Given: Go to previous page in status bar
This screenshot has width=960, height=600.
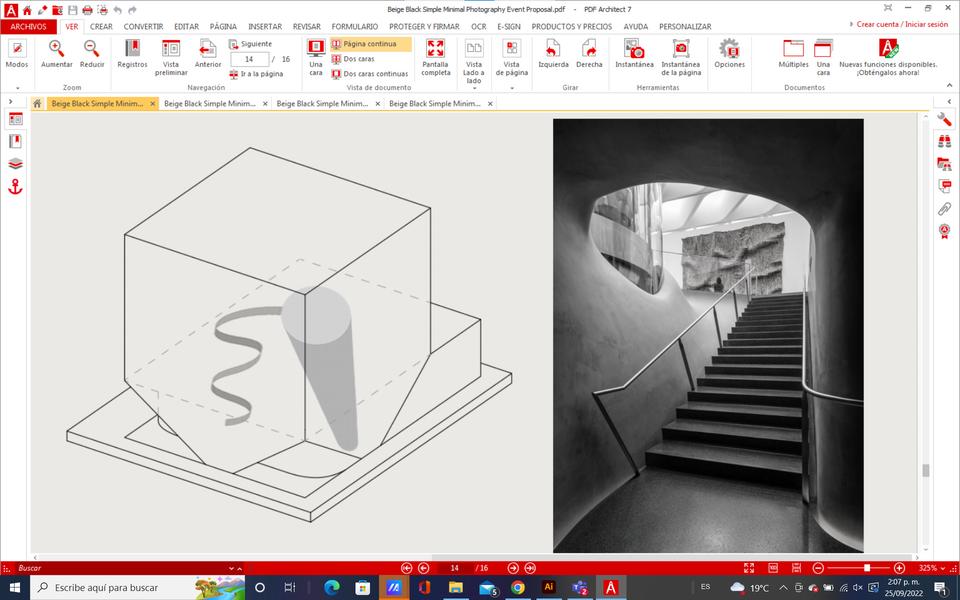Looking at the screenshot, I should click(x=423, y=568).
